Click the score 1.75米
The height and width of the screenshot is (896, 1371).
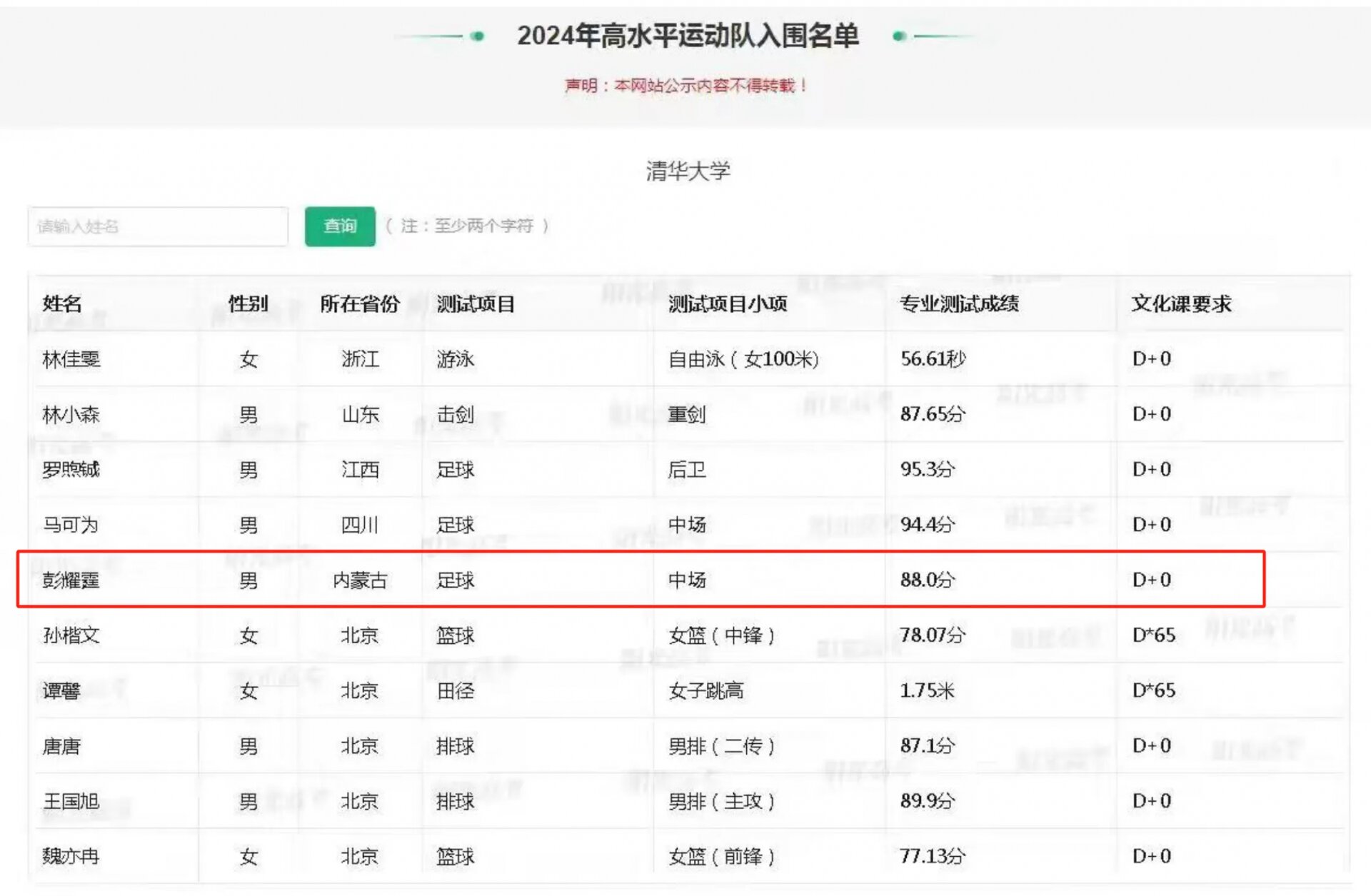point(928,690)
